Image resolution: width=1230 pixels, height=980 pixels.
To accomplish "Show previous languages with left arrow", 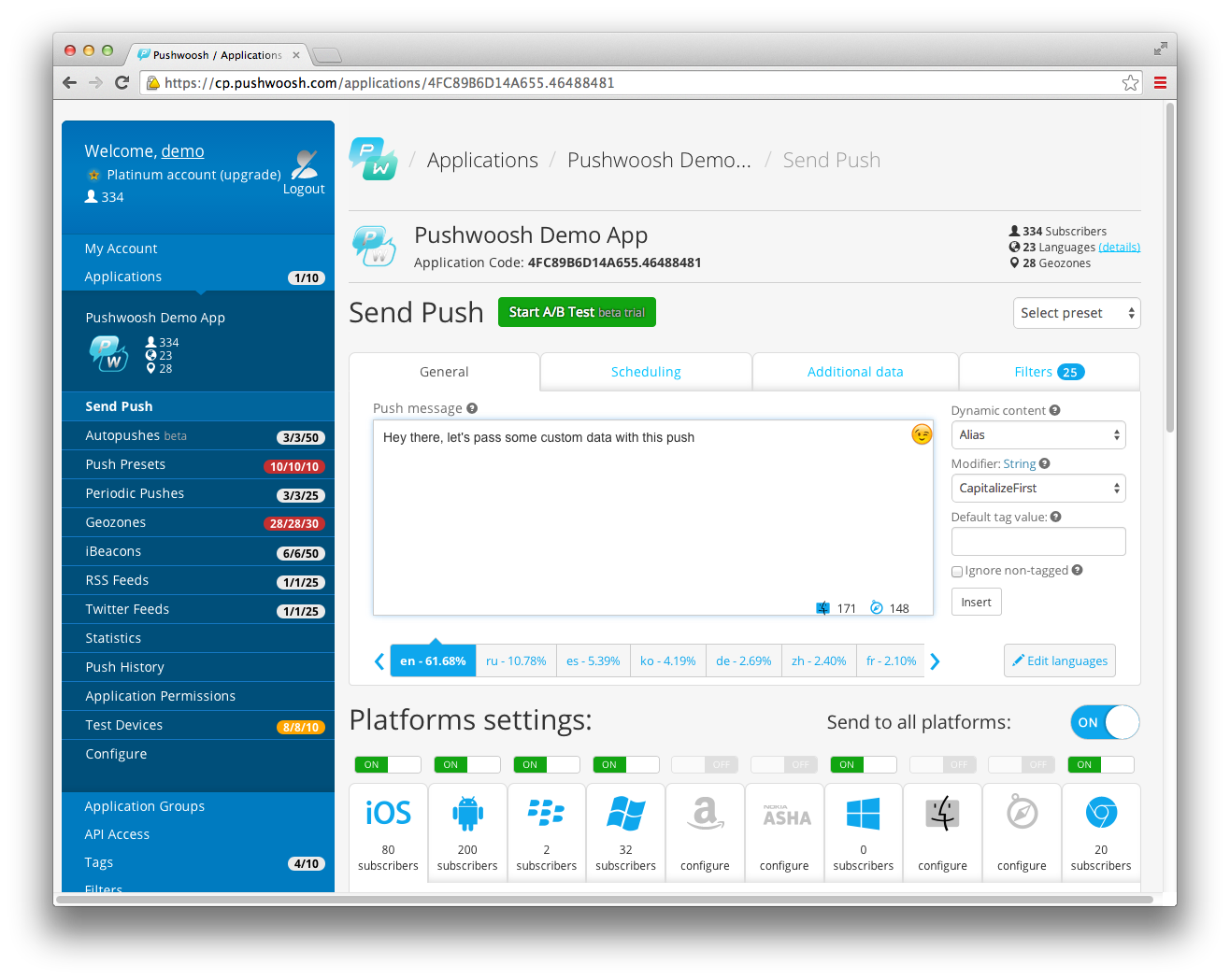I will click(379, 661).
